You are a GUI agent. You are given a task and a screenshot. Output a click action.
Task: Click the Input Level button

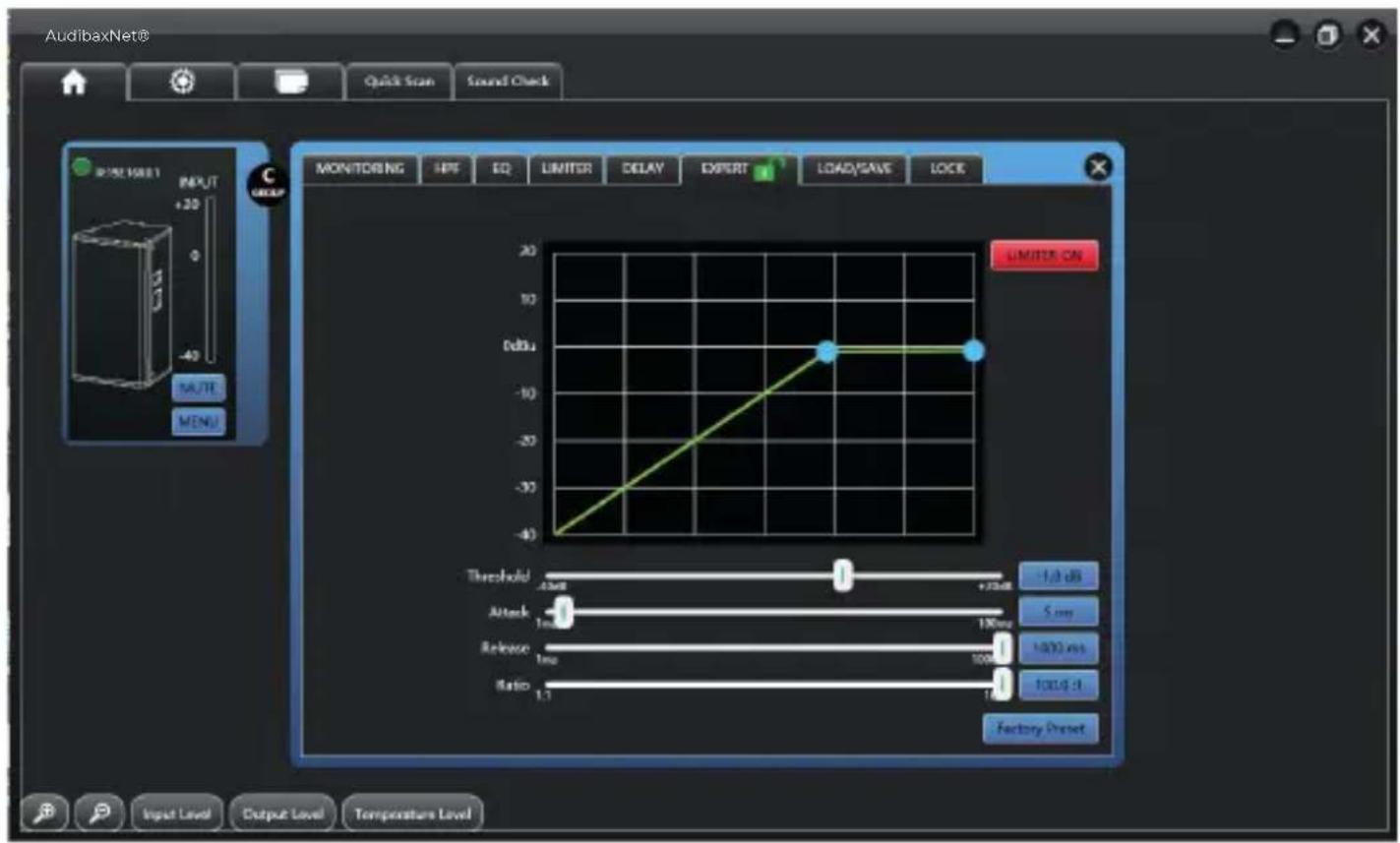[178, 813]
